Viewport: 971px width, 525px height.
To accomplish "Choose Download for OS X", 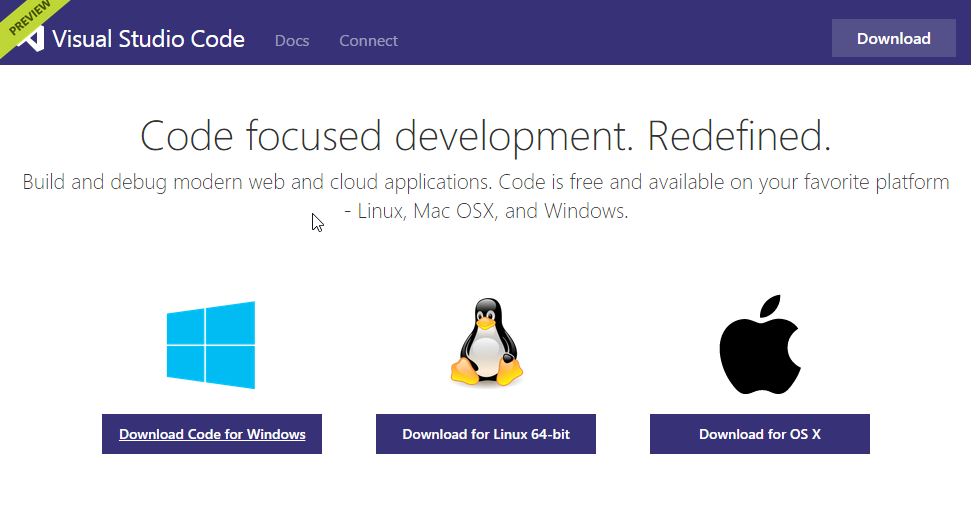I will coord(760,434).
